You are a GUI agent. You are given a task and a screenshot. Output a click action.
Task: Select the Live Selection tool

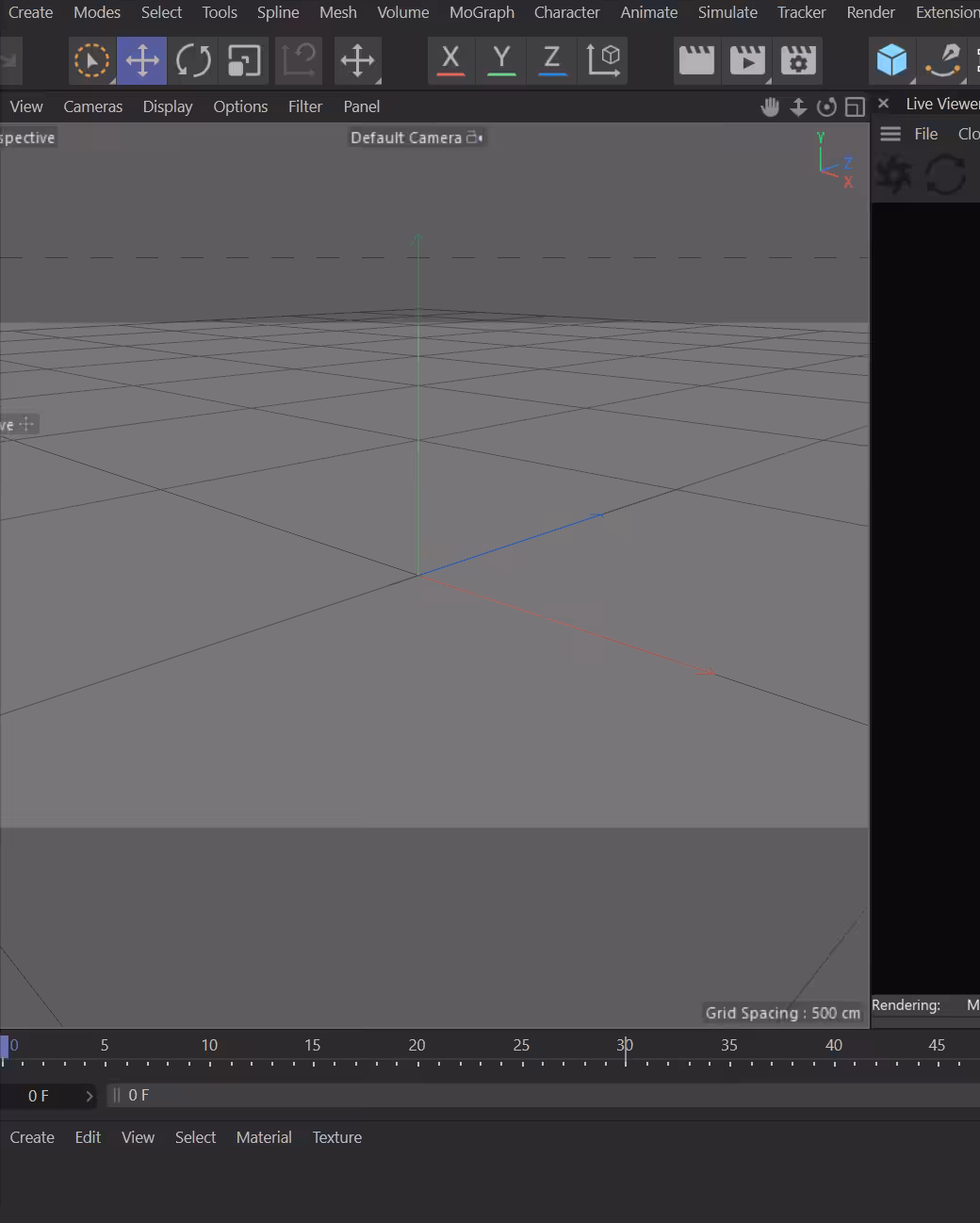[91, 61]
